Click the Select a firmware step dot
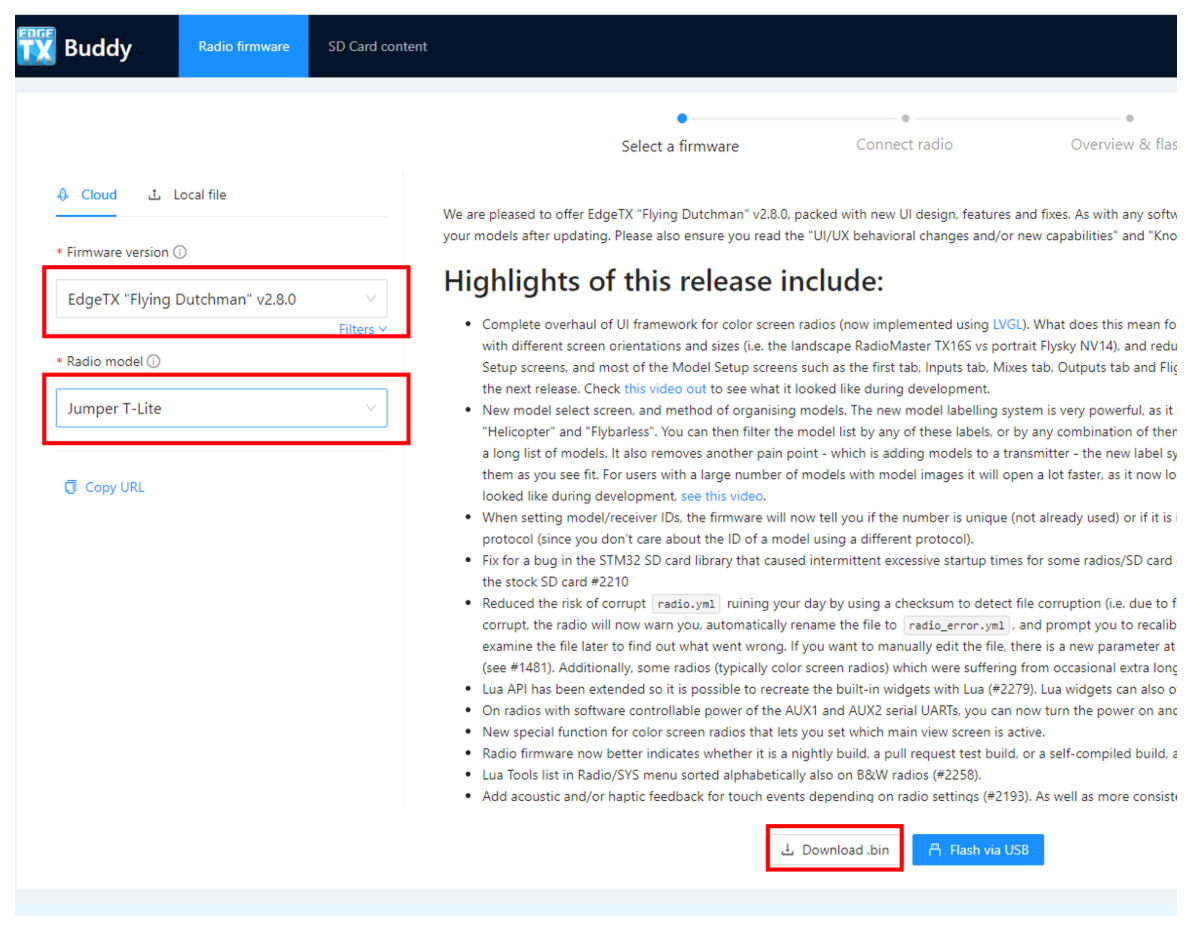The width and height of the screenshot is (1192, 936). pyautogui.click(x=682, y=118)
